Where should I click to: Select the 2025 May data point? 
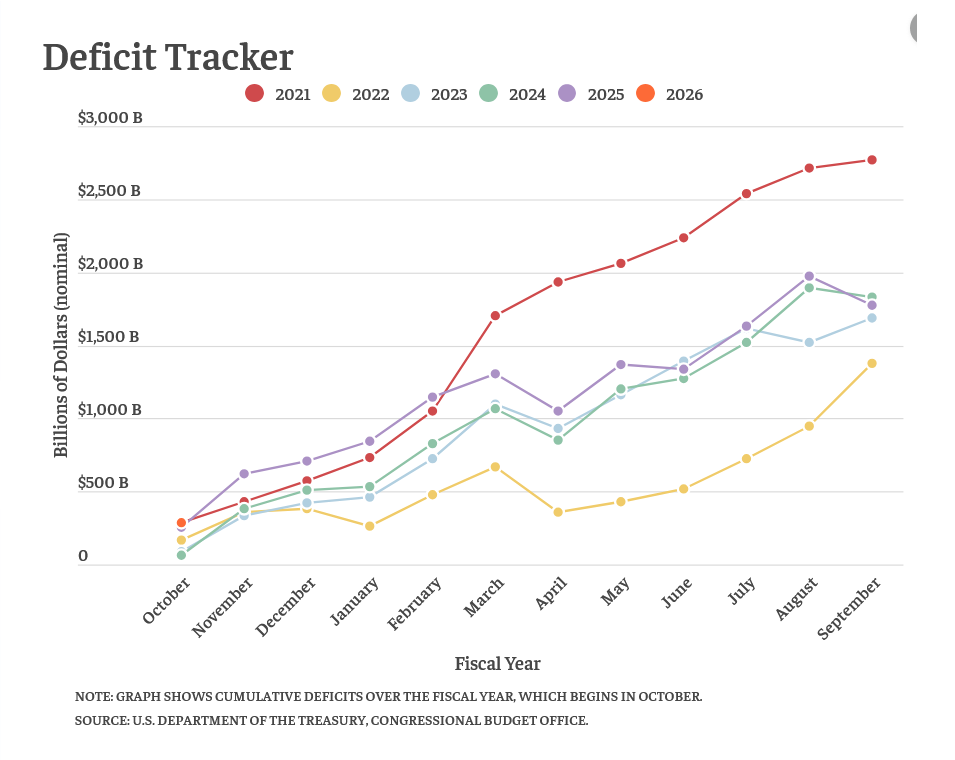[621, 365]
